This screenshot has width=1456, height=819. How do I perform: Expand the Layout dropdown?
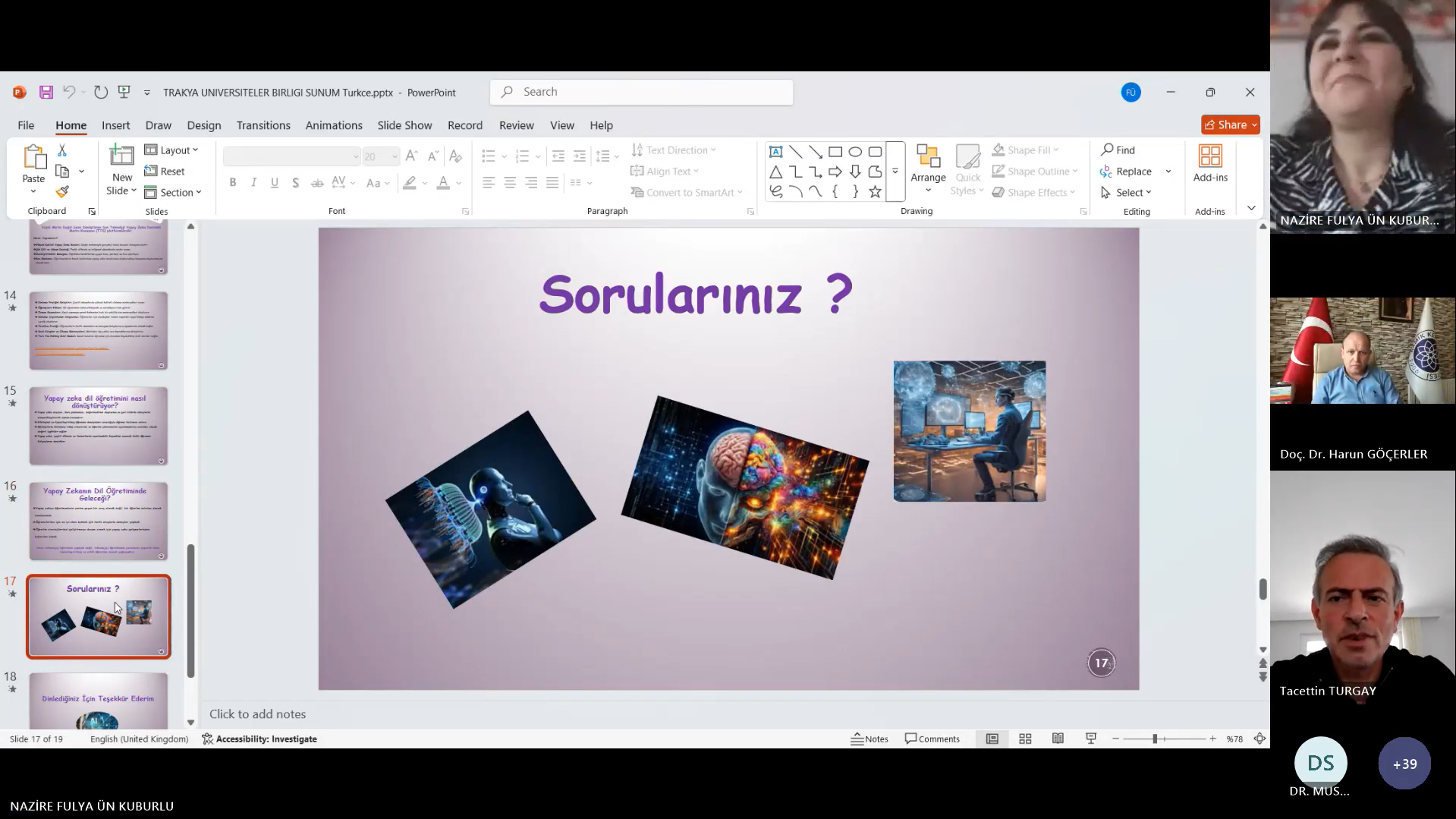click(x=172, y=150)
